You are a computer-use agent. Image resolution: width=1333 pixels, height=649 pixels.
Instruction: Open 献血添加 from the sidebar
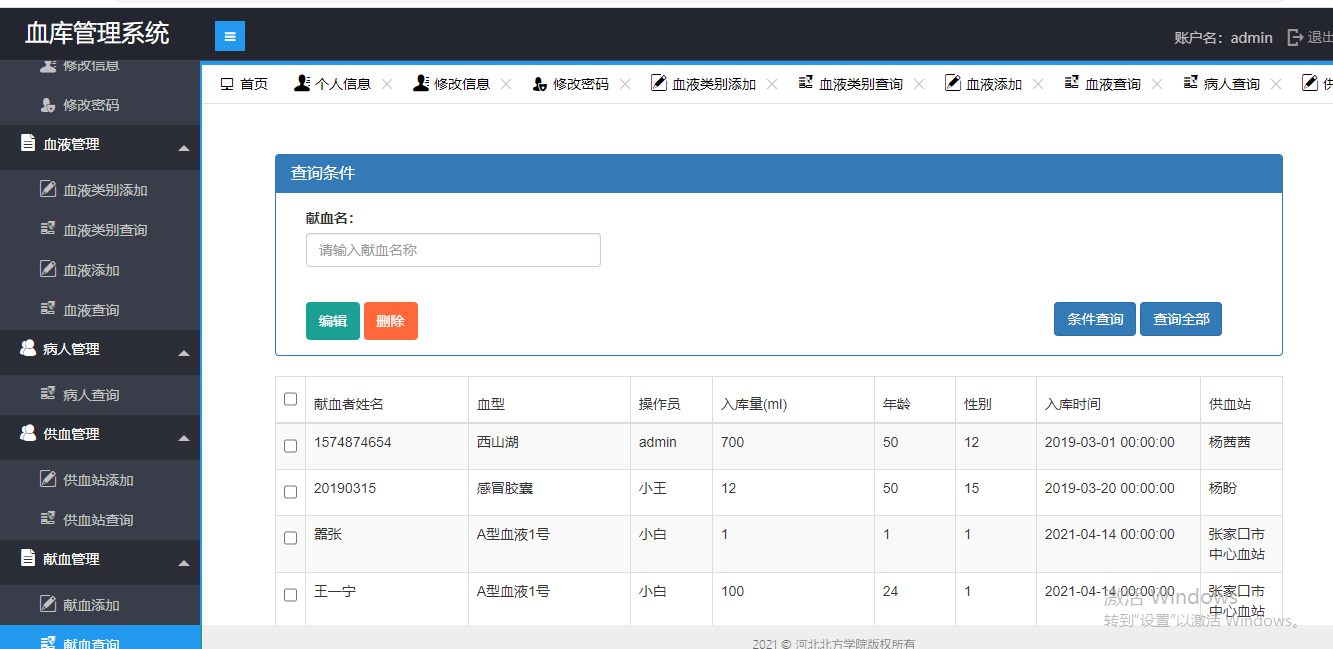(x=100, y=604)
